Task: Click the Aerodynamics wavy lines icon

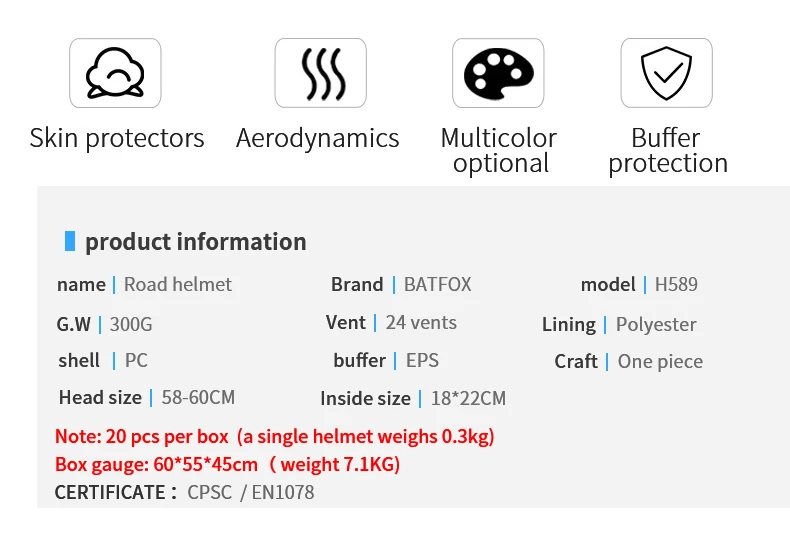Action: pyautogui.click(x=320, y=73)
